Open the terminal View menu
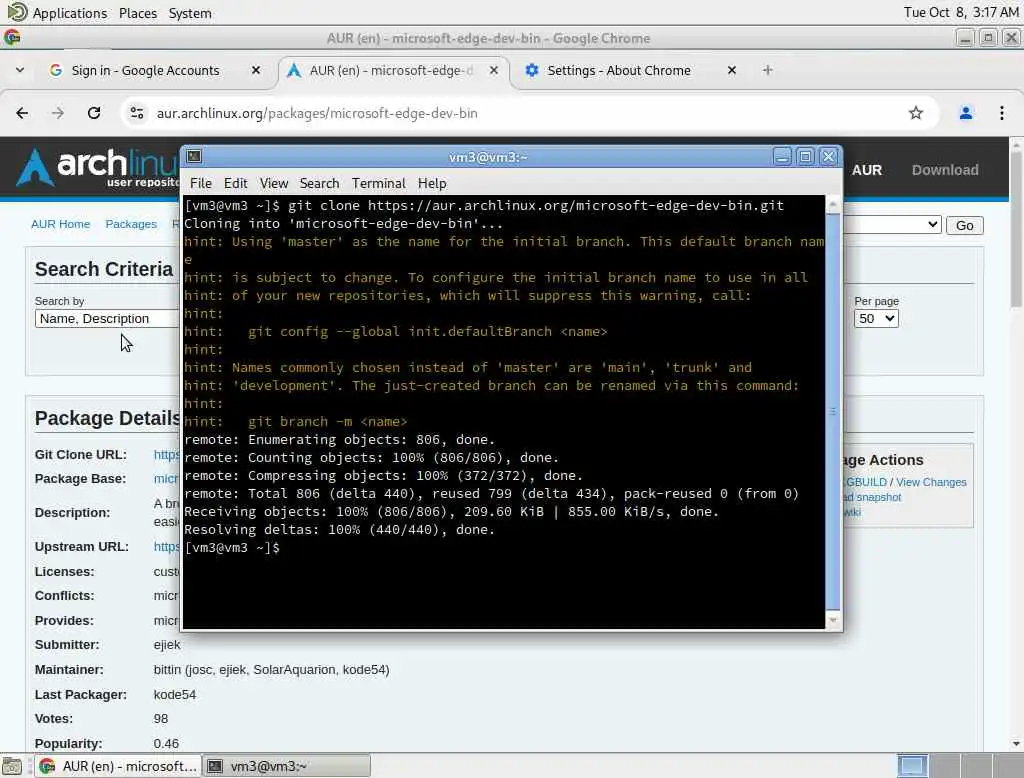1024x778 pixels. click(274, 184)
